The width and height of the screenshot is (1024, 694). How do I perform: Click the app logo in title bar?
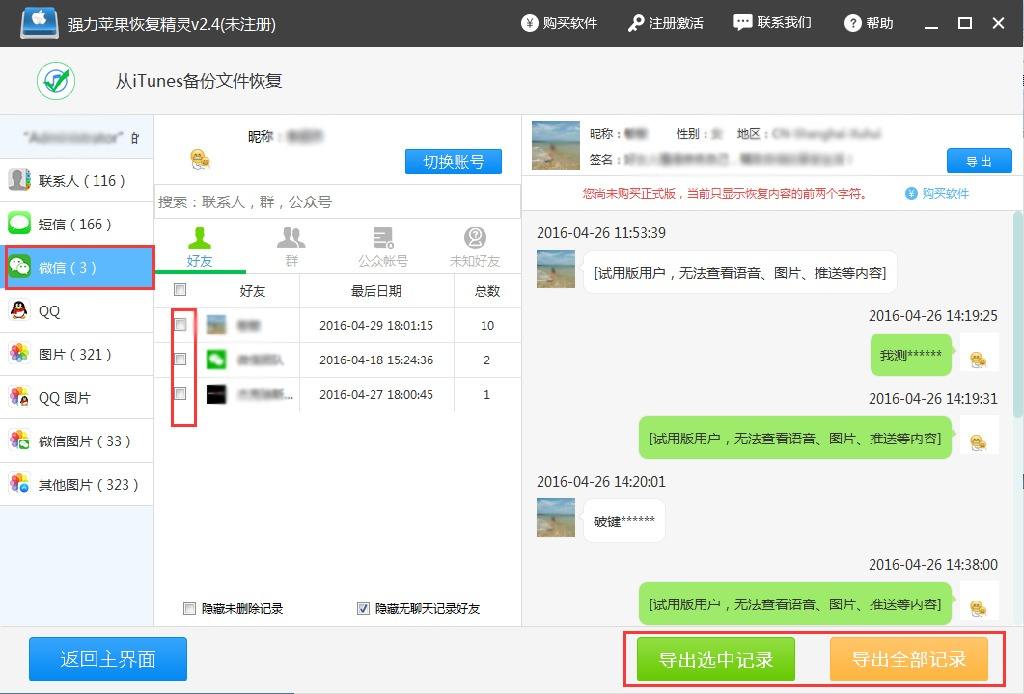click(x=39, y=22)
